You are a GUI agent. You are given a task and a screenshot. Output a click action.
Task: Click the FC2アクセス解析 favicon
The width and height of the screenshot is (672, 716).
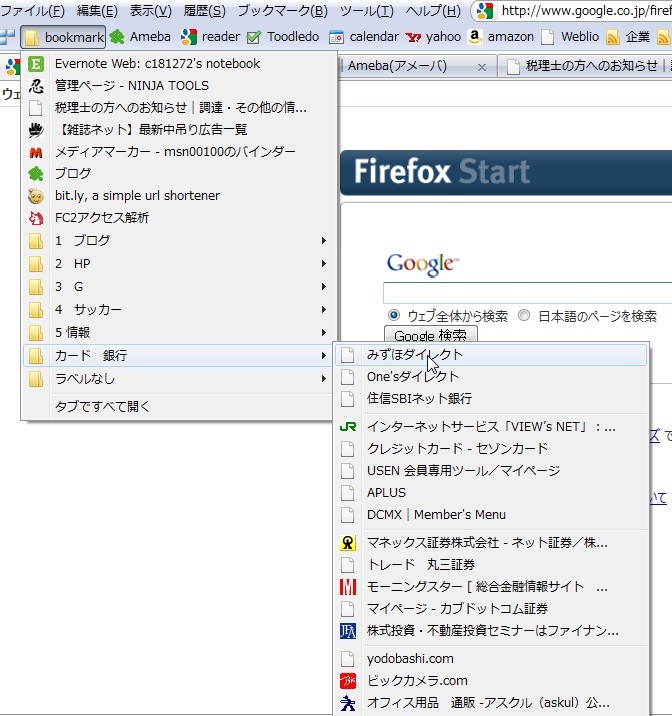click(x=36, y=218)
